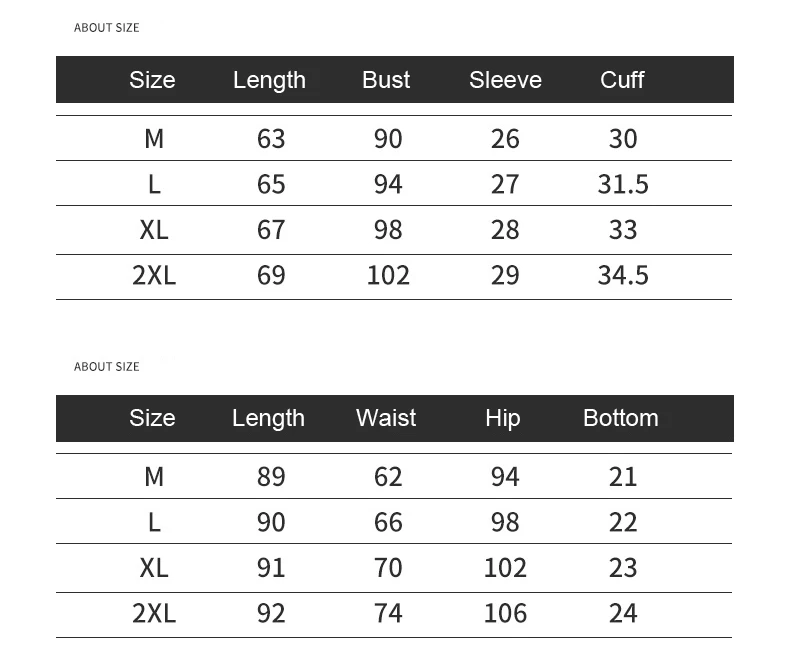Click the Bust column header
Viewport: 790px width, 660px height.
click(x=386, y=80)
